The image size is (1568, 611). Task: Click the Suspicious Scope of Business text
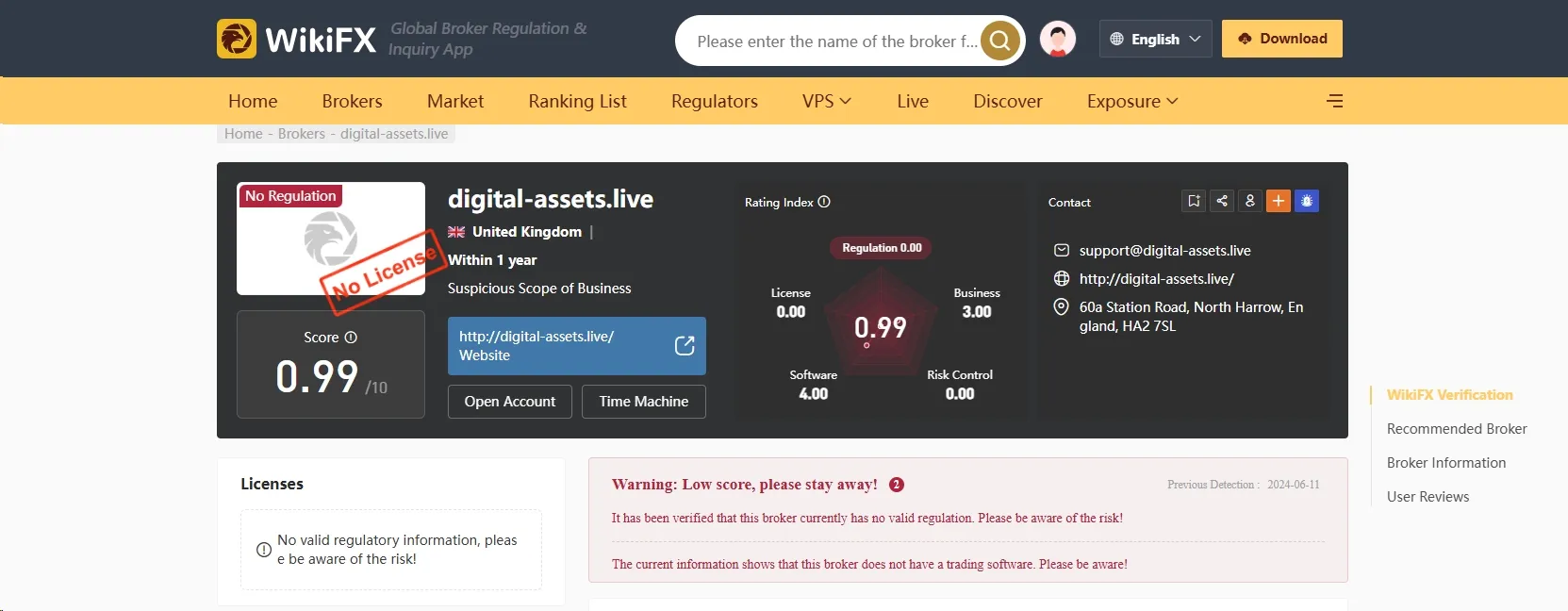[539, 289]
